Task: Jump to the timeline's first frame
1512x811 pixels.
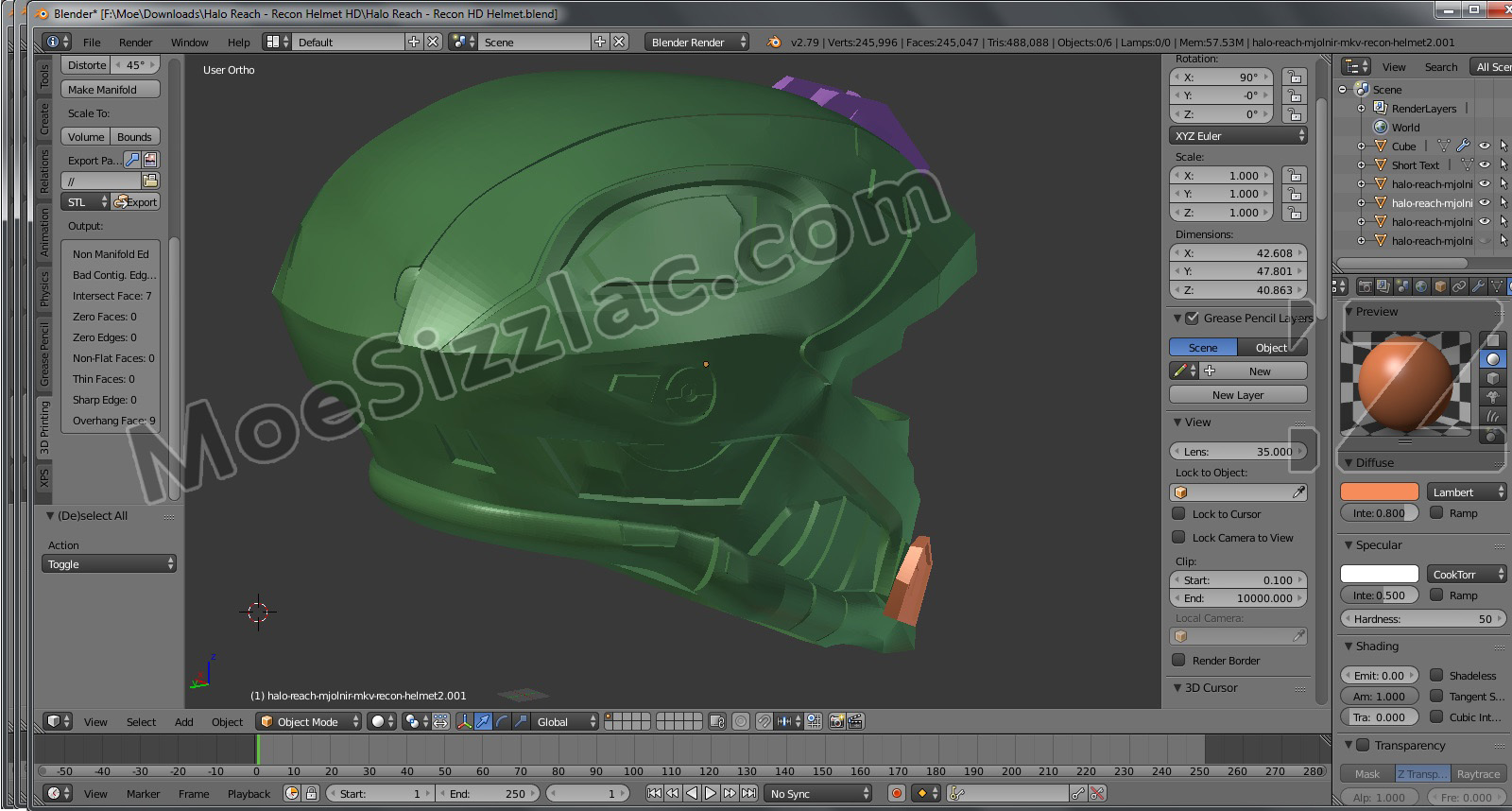Action: click(654, 793)
